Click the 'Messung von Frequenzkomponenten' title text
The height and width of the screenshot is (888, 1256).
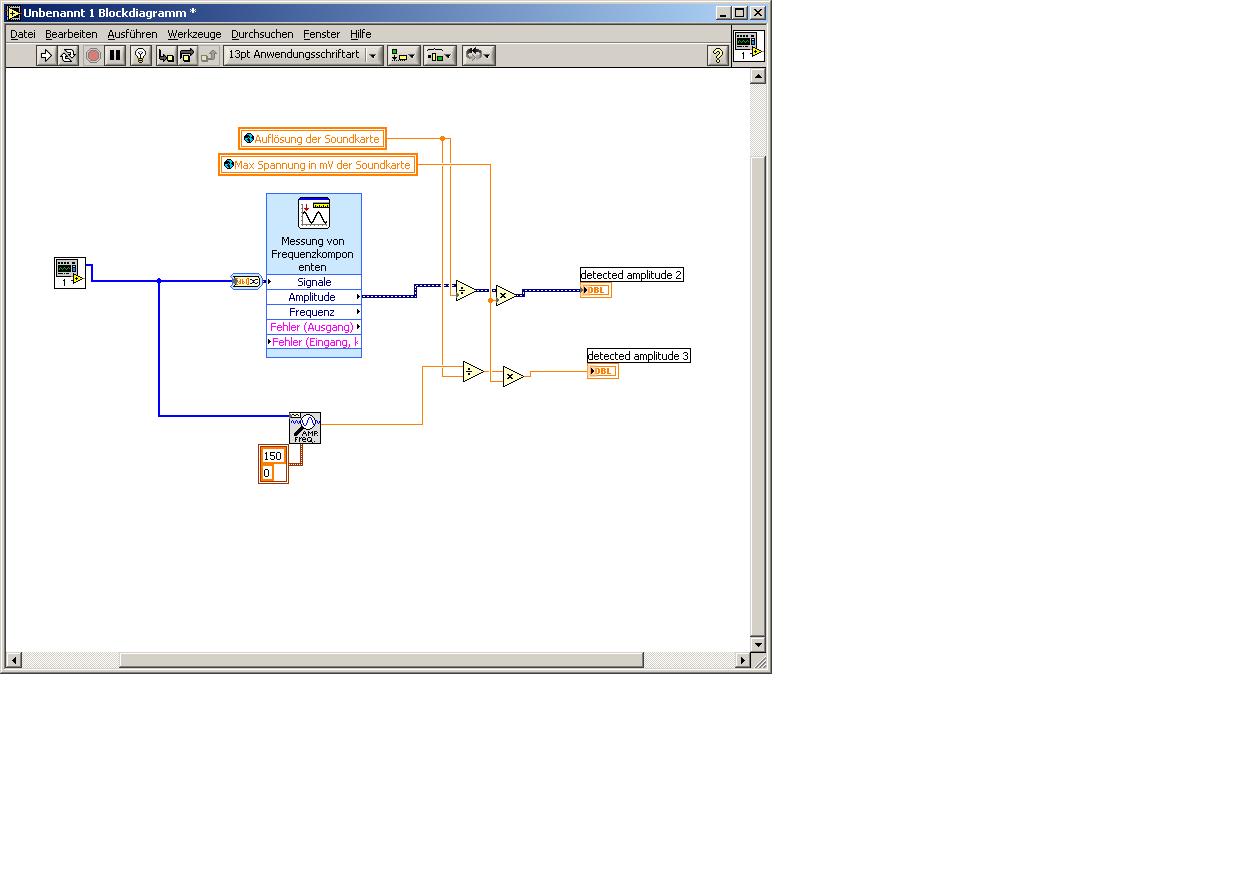[x=312, y=254]
